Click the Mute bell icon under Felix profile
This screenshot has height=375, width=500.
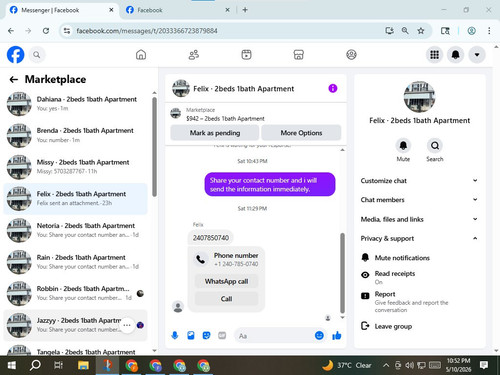tap(403, 145)
